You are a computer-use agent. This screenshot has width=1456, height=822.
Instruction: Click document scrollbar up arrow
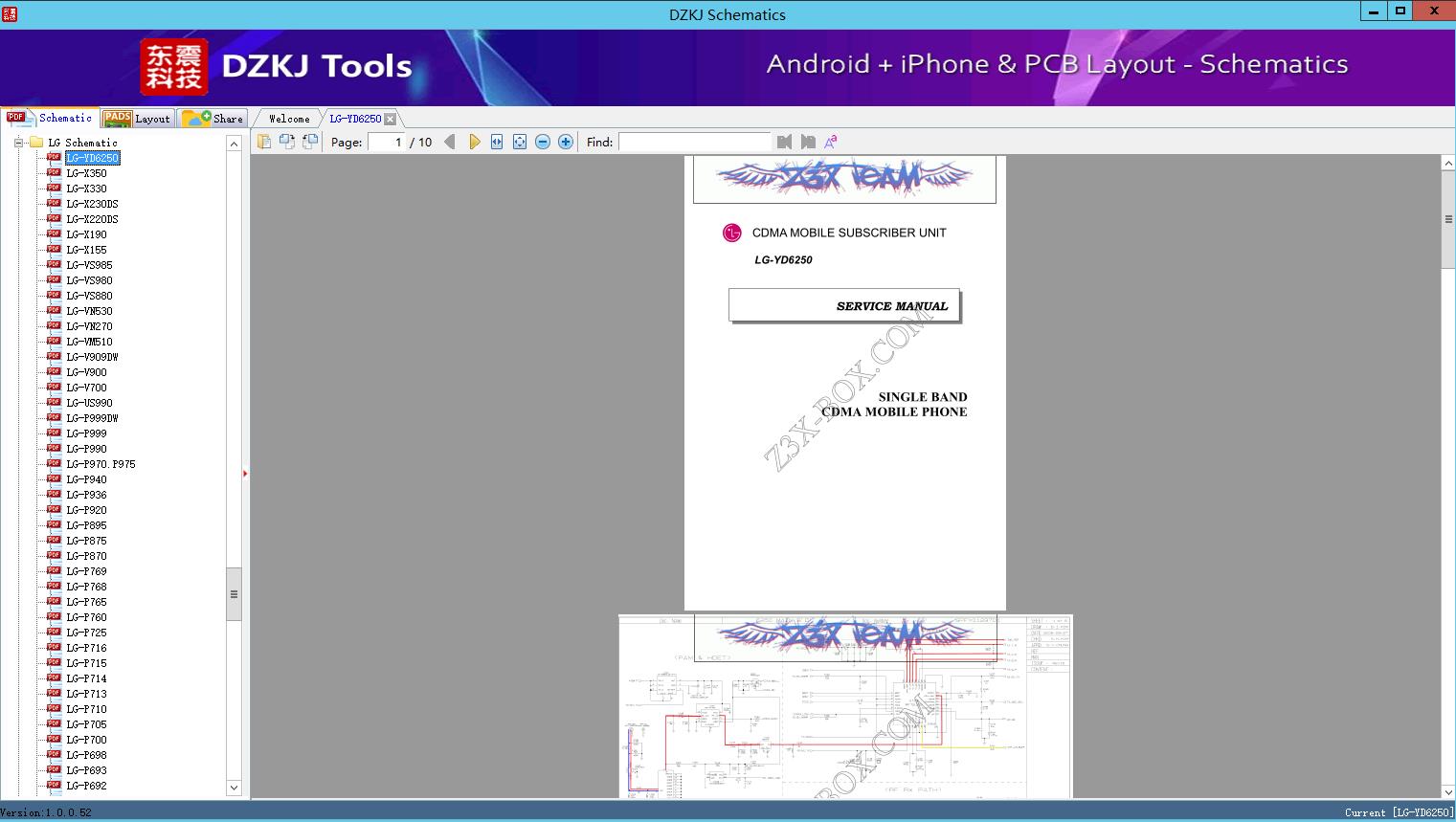point(1448,164)
